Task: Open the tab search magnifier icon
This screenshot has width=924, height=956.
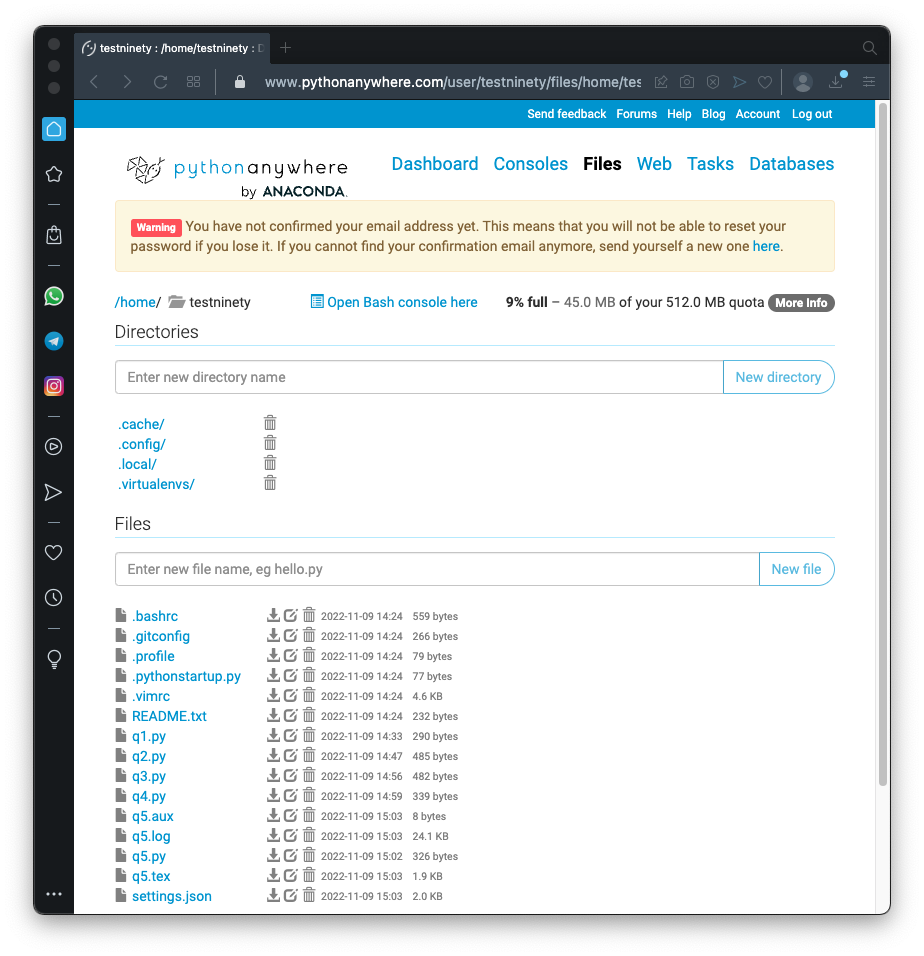Action: 870,48
